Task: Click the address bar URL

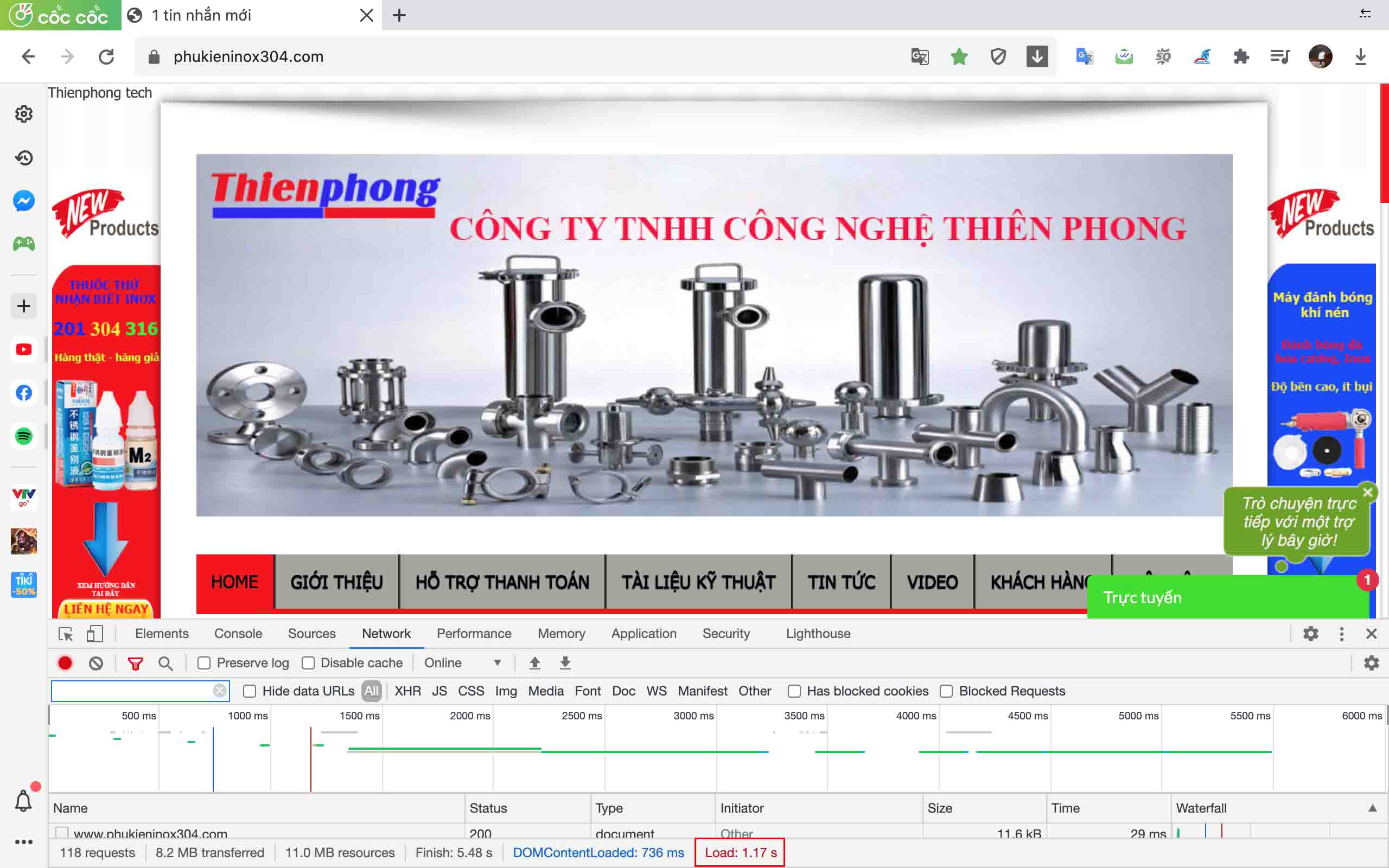Action: click(249, 56)
